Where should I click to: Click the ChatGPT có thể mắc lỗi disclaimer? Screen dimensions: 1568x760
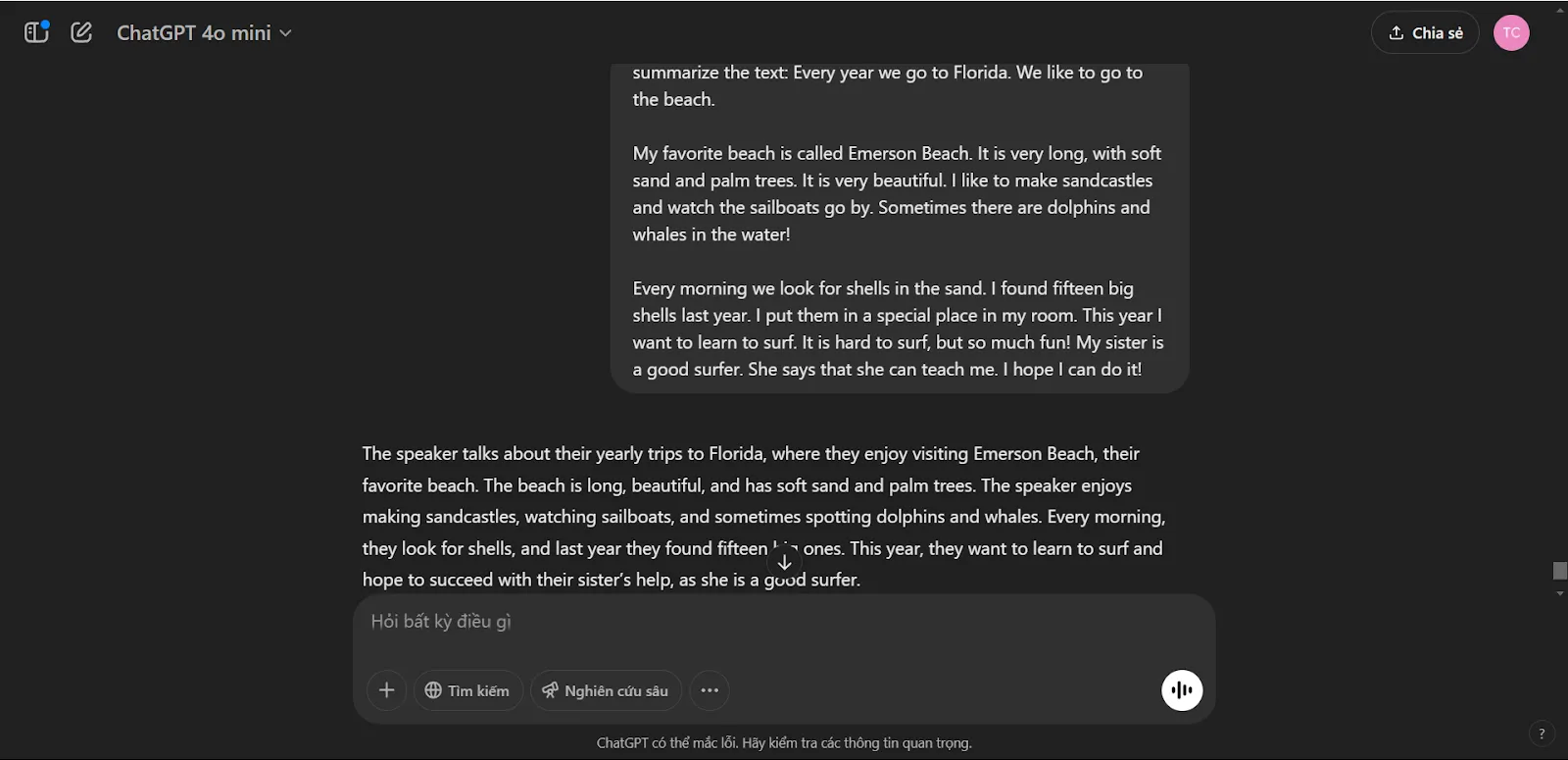(x=784, y=743)
